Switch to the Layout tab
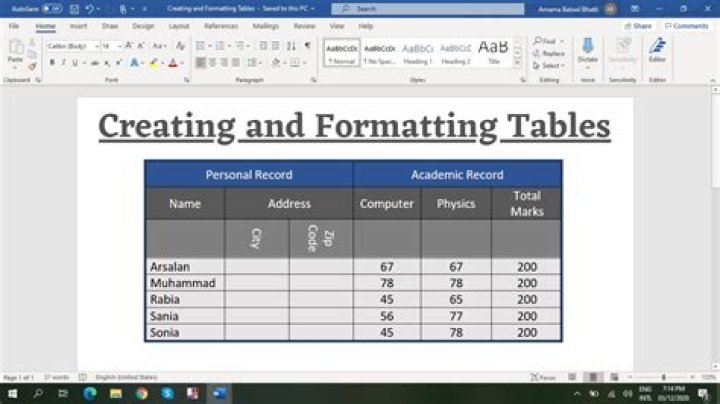The height and width of the screenshot is (404, 720). point(179,26)
